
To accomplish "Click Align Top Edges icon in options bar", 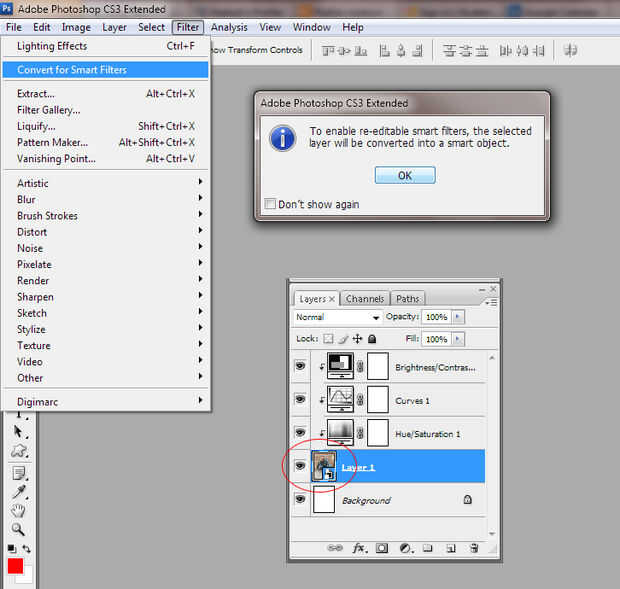I will click(328, 51).
